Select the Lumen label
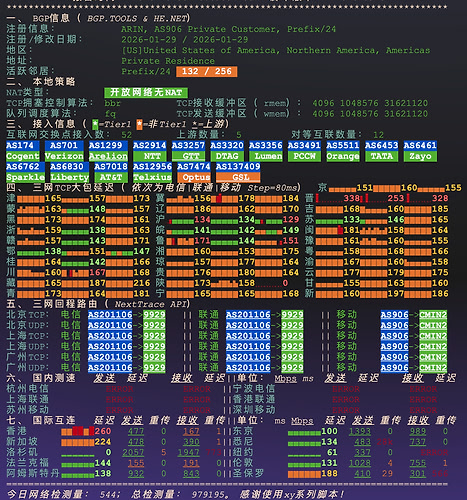Image resolution: width=467 pixels, height=500 pixels. (266, 156)
